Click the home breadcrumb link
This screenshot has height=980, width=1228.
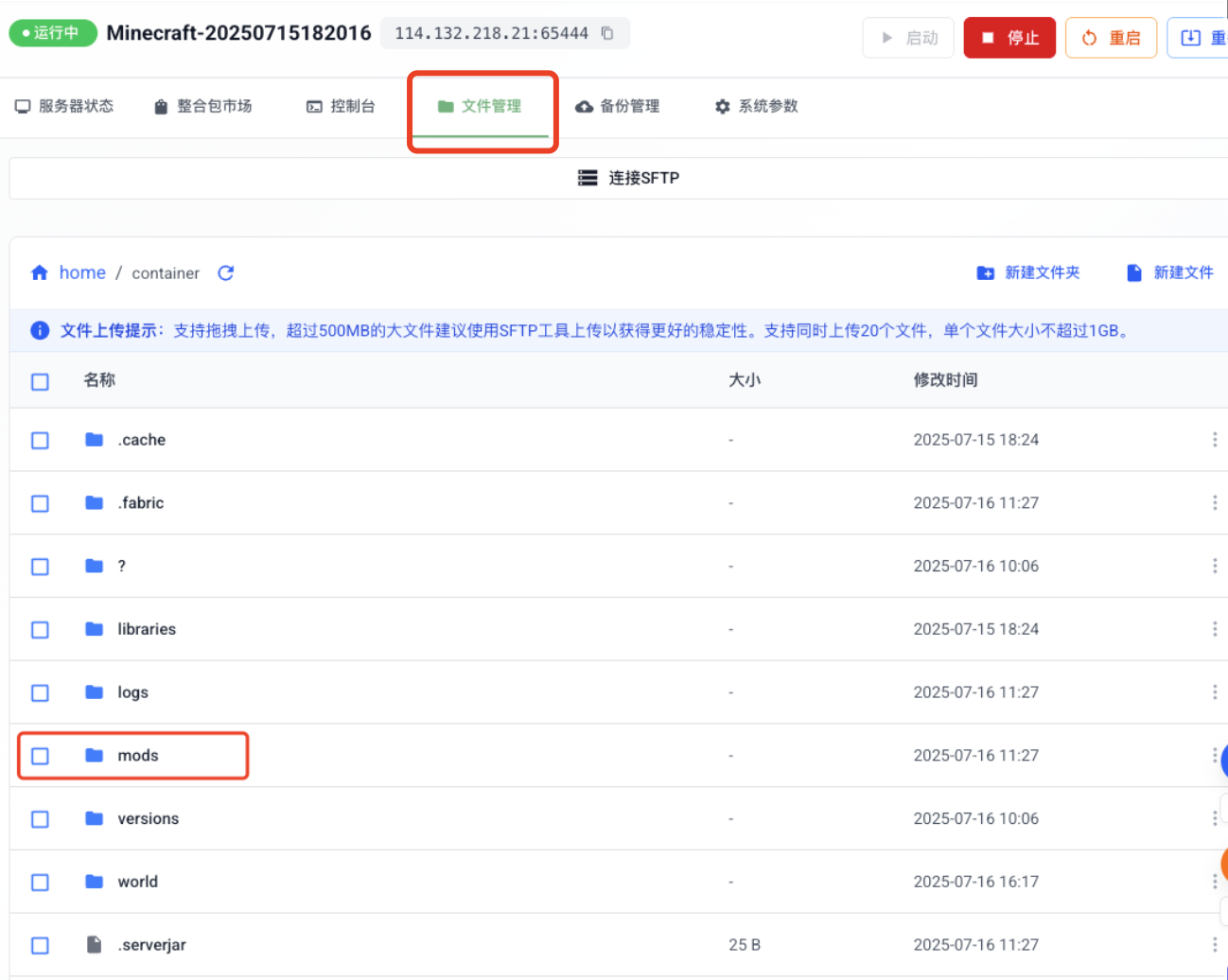tap(82, 272)
